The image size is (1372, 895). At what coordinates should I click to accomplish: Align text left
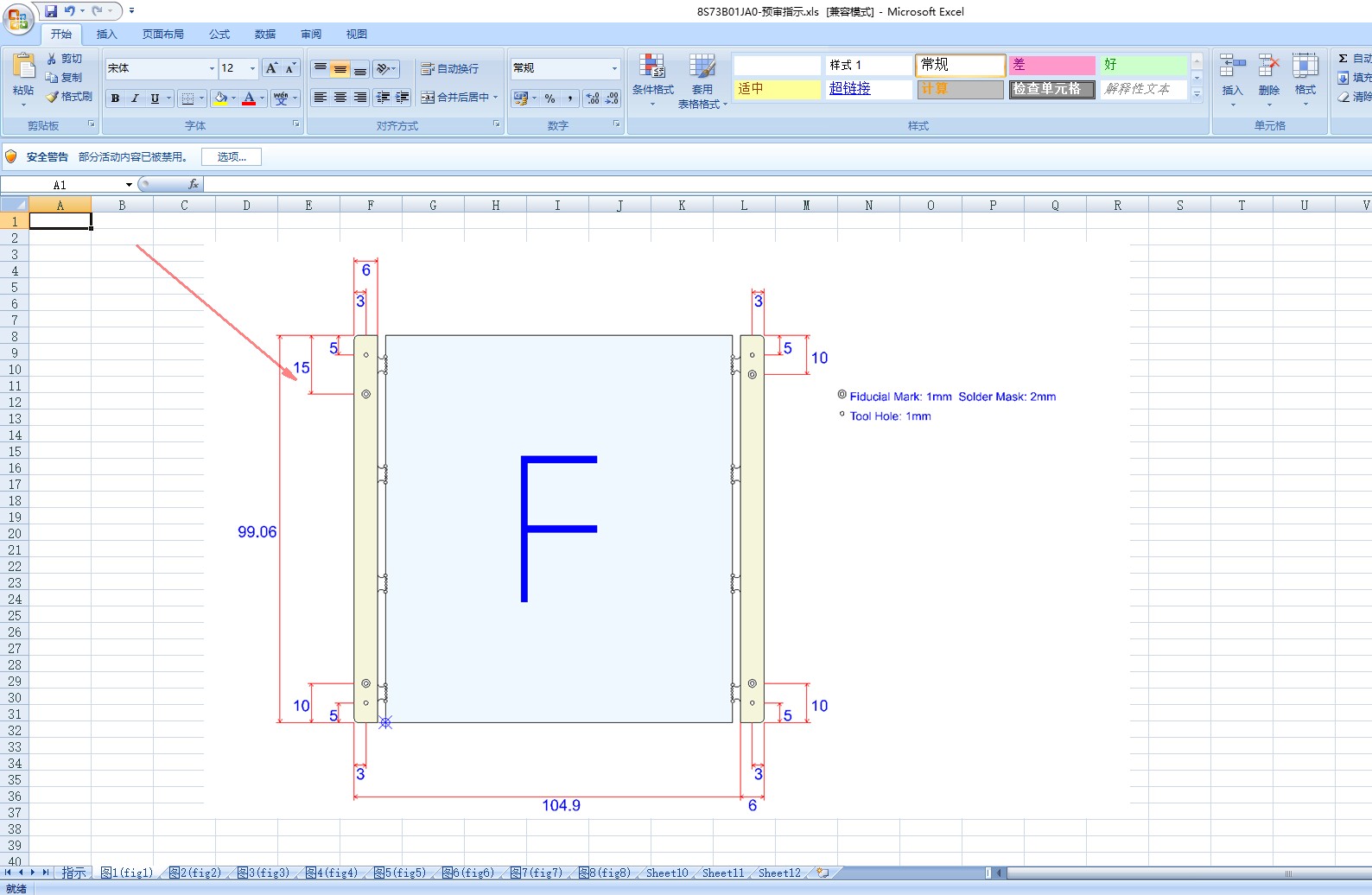[x=321, y=98]
